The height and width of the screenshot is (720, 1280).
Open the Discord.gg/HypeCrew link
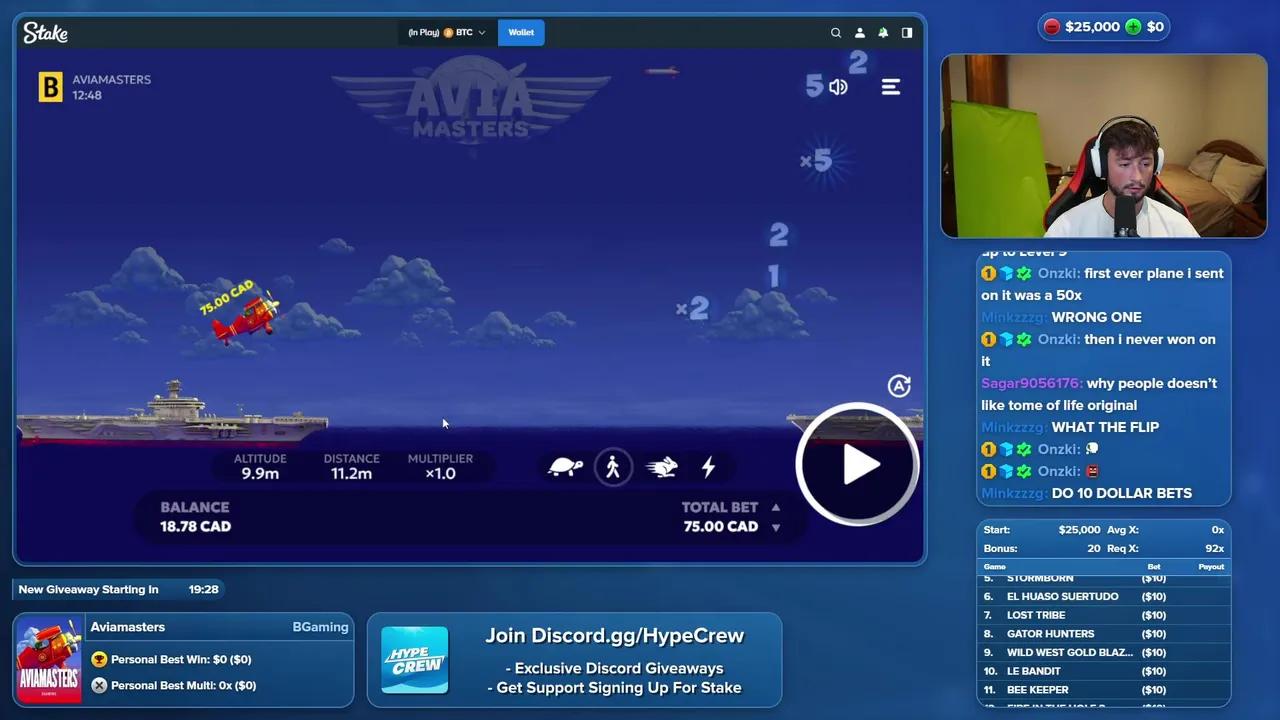615,636
